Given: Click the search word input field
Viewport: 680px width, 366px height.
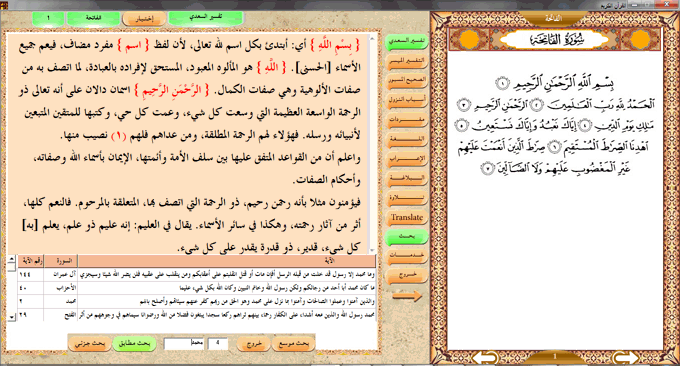Looking at the screenshot, I should click(184, 343).
